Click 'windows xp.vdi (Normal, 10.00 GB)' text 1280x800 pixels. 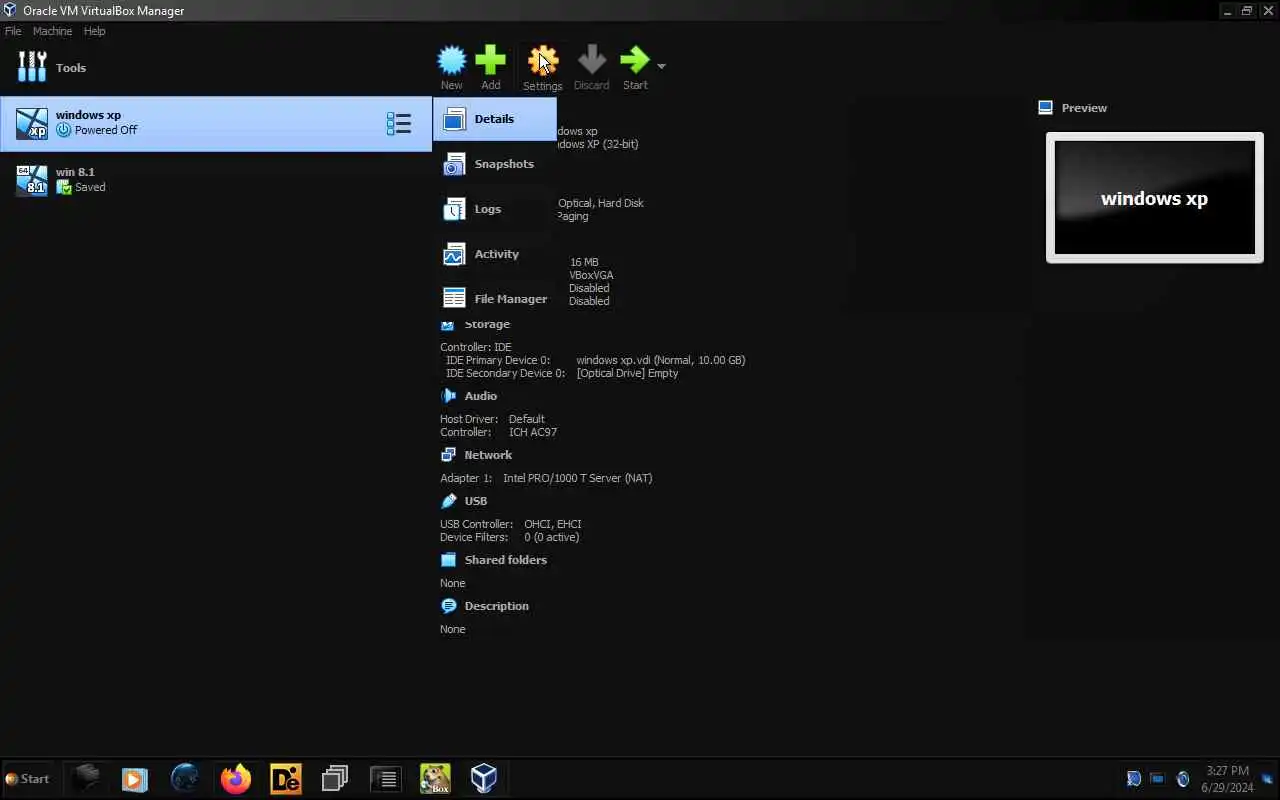coord(660,360)
